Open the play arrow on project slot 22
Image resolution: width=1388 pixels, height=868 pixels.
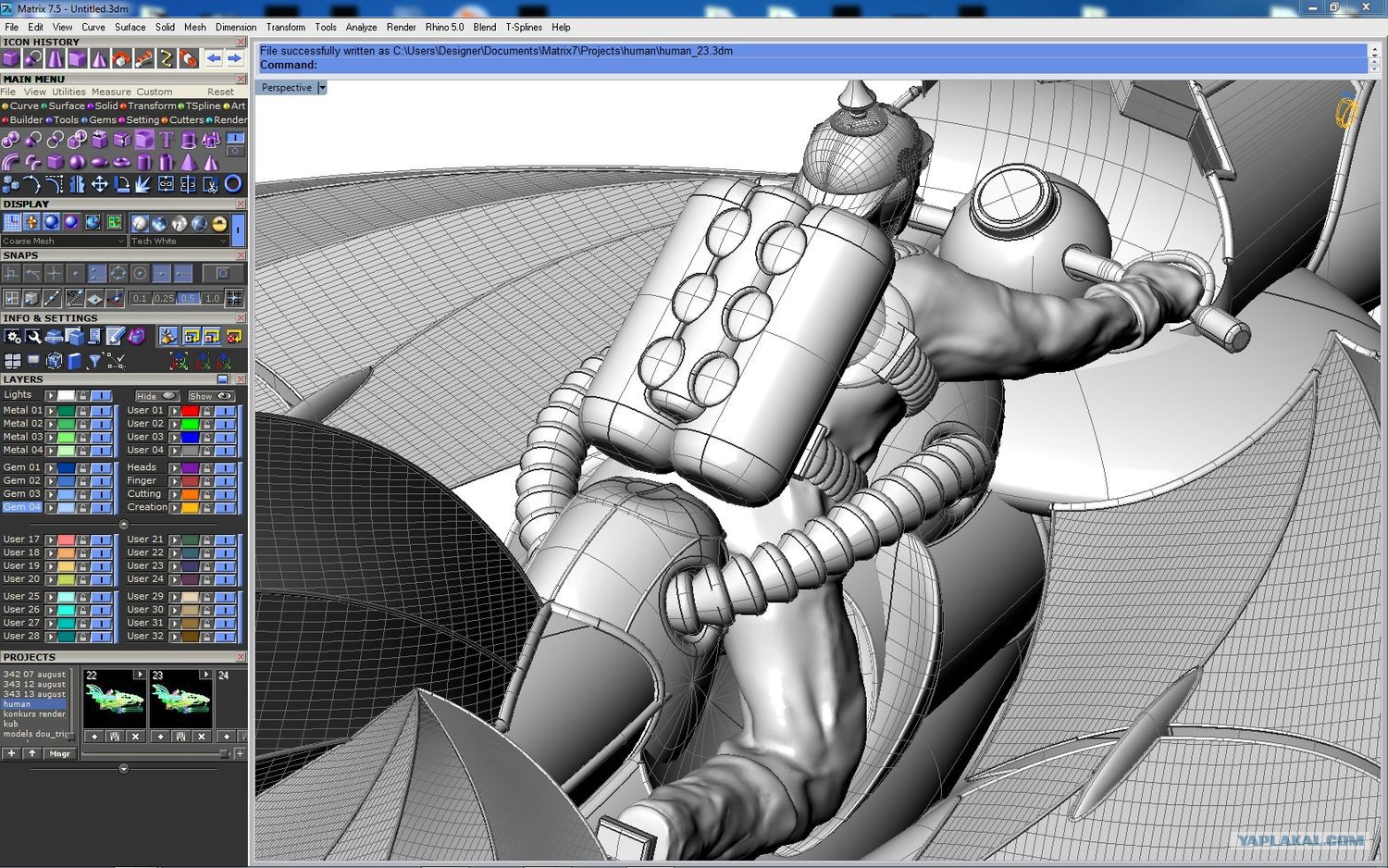(x=139, y=675)
